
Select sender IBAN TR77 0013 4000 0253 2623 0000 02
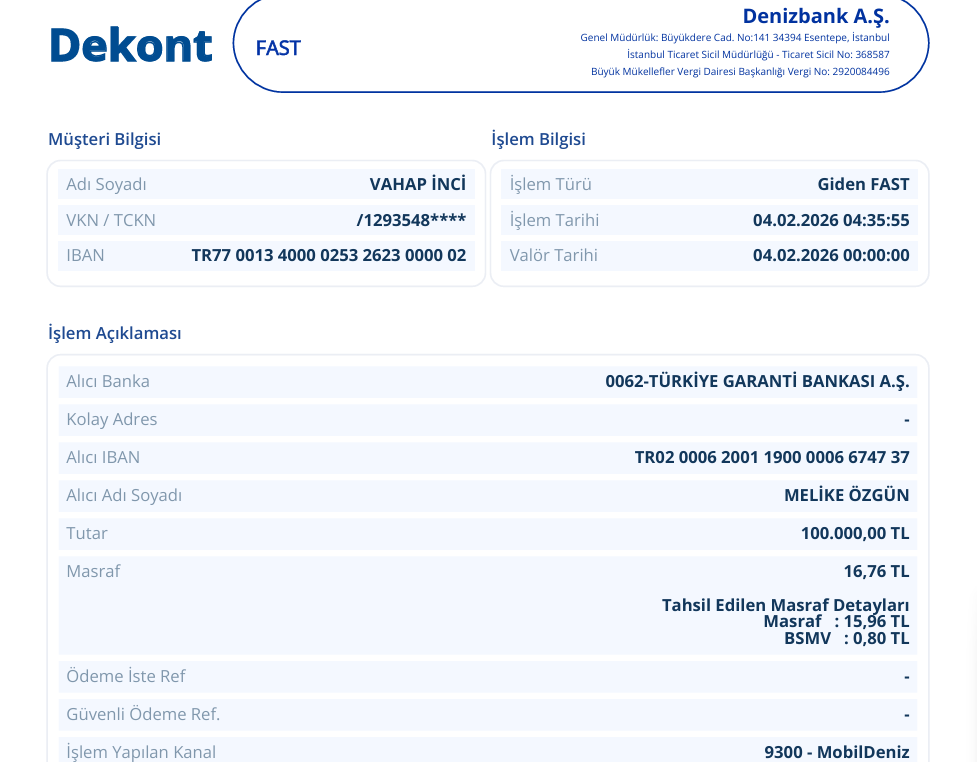pos(329,255)
